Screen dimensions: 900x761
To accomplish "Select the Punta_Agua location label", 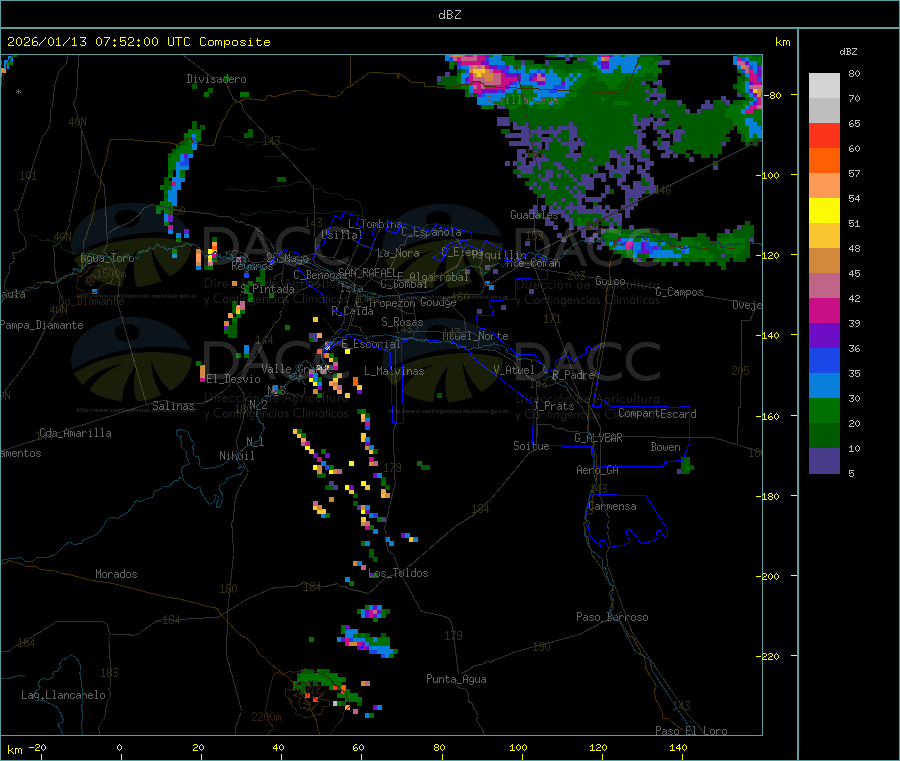I will coord(456,679).
